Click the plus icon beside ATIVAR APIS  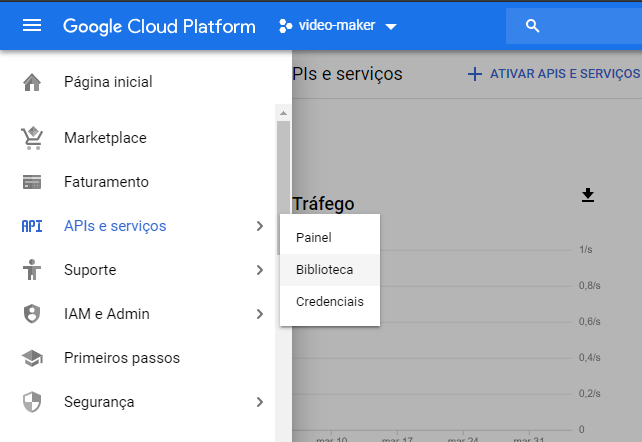click(x=475, y=74)
